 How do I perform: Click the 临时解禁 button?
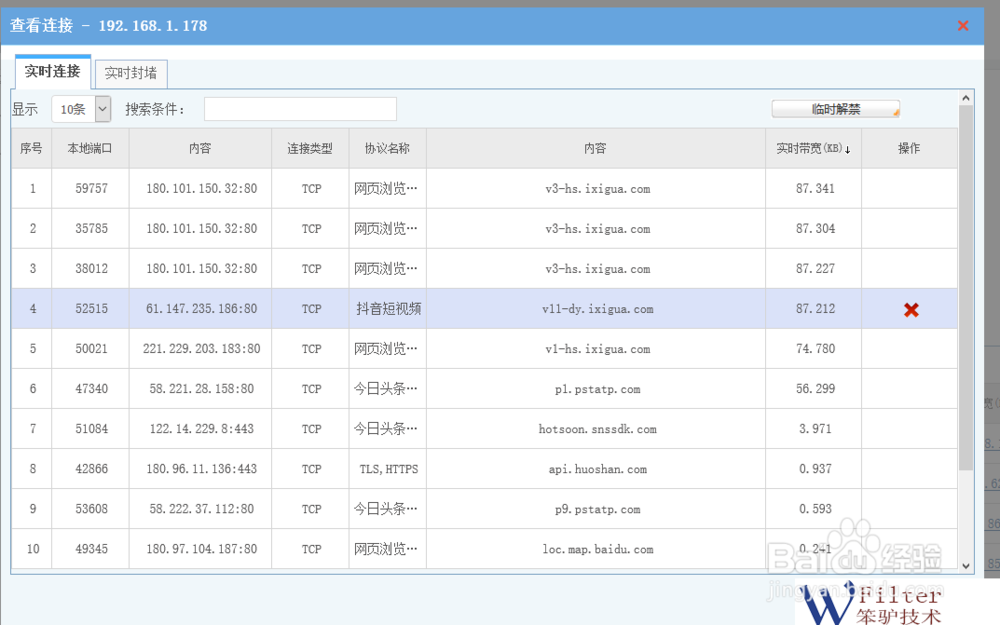tap(835, 109)
